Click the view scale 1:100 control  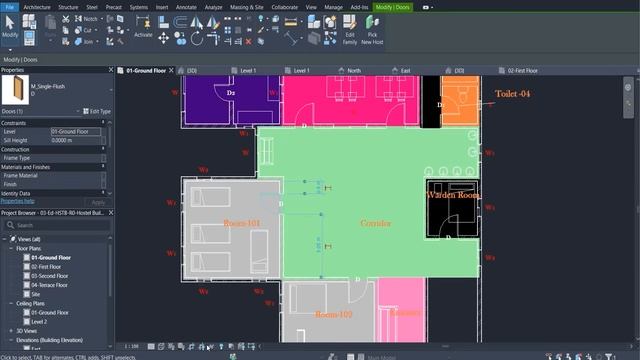coord(131,347)
